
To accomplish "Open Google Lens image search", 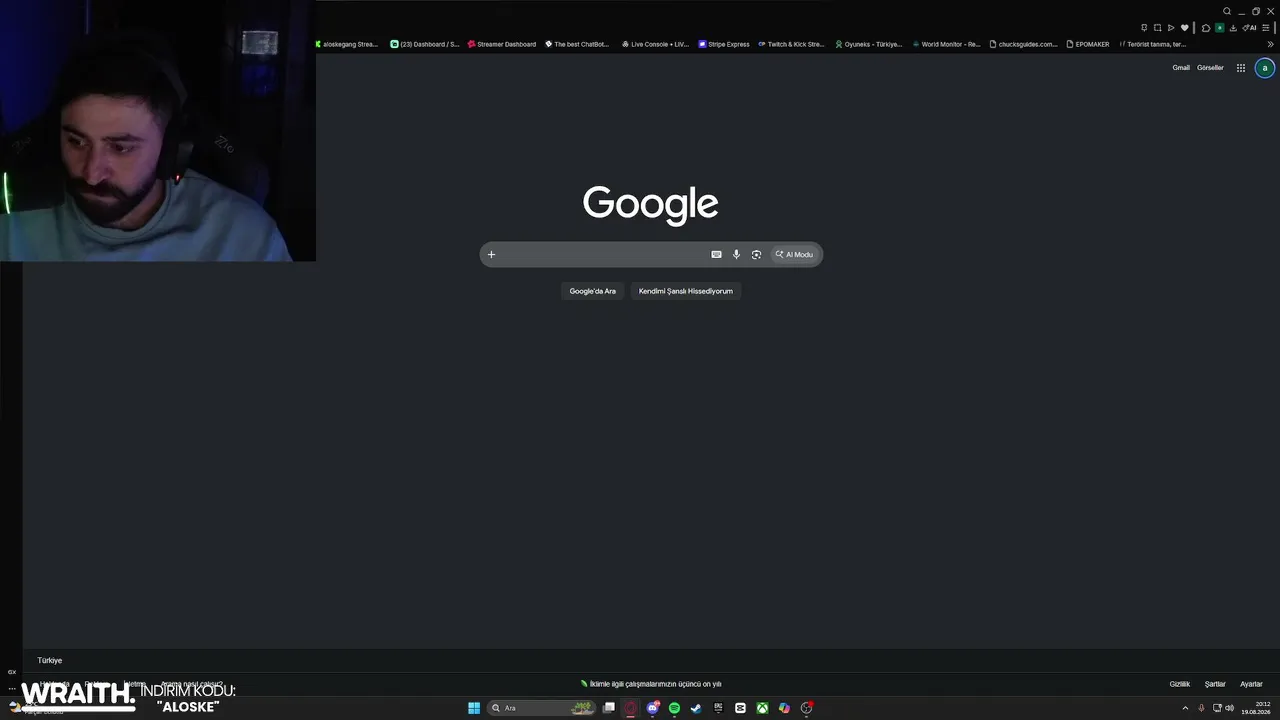I will (756, 254).
